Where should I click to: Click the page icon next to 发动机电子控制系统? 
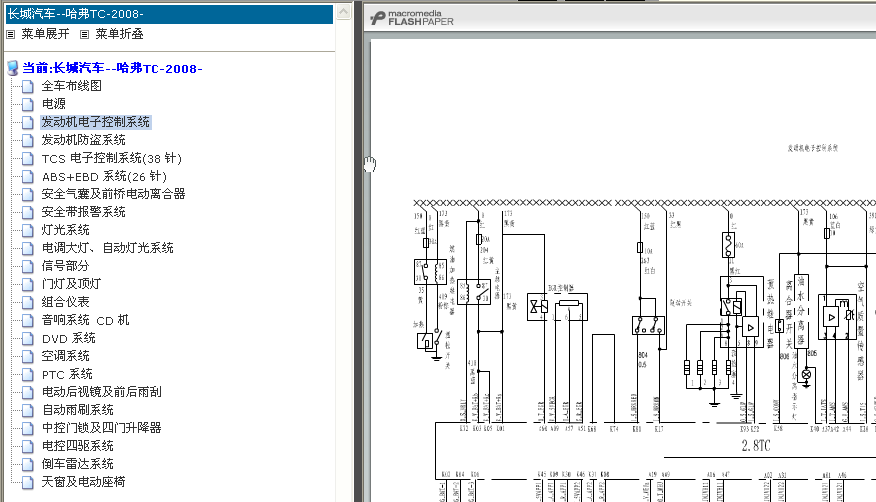pyautogui.click(x=27, y=122)
